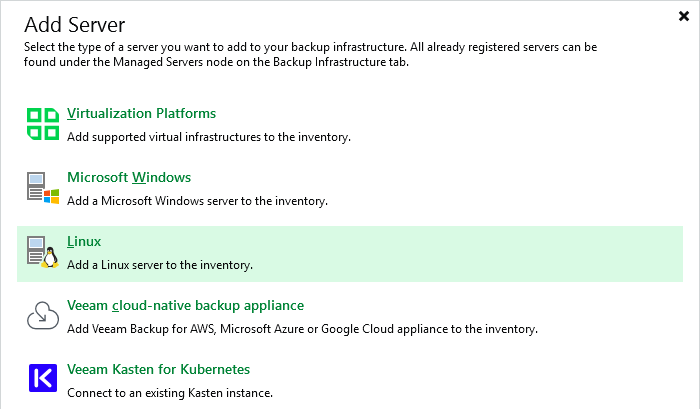Click 'Add supported virtual infrastructures to the inventory.' text
700x409 pixels.
(209, 137)
